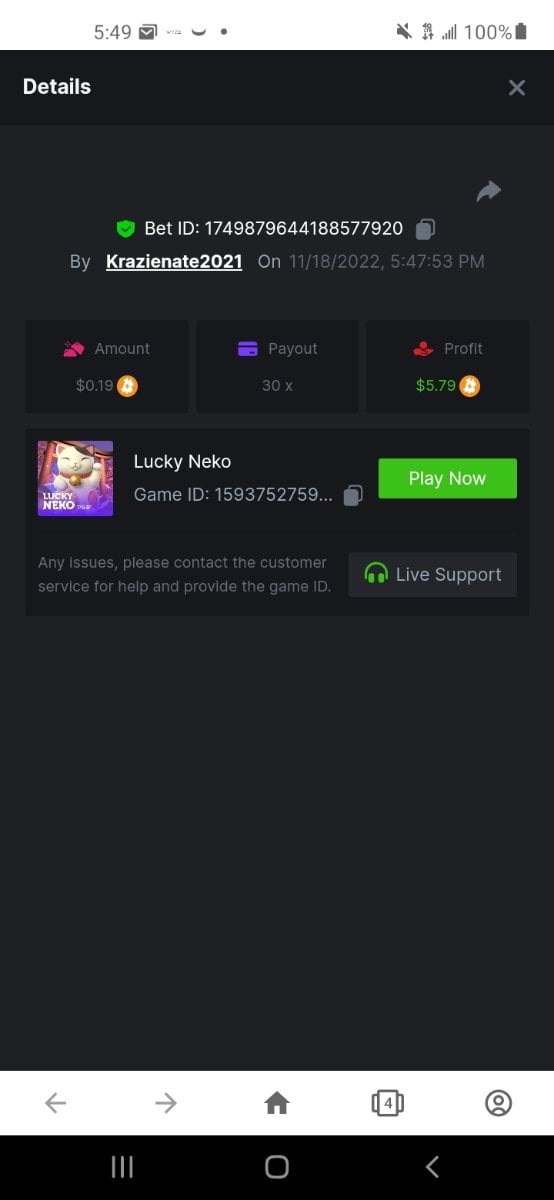Go back using browser left arrow
554x1200 pixels.
(x=56, y=1103)
